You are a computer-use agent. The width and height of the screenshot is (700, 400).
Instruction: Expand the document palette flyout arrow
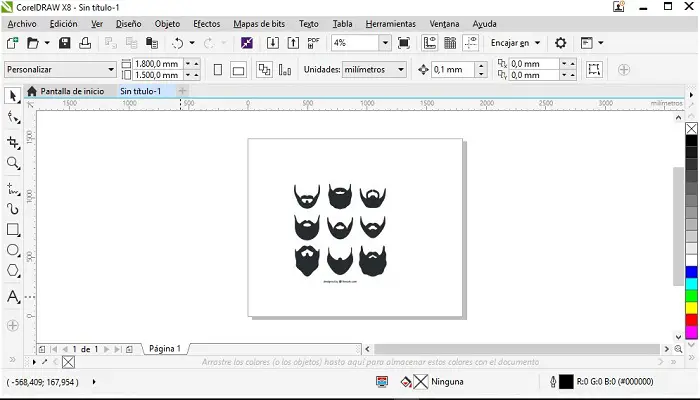tap(34, 362)
